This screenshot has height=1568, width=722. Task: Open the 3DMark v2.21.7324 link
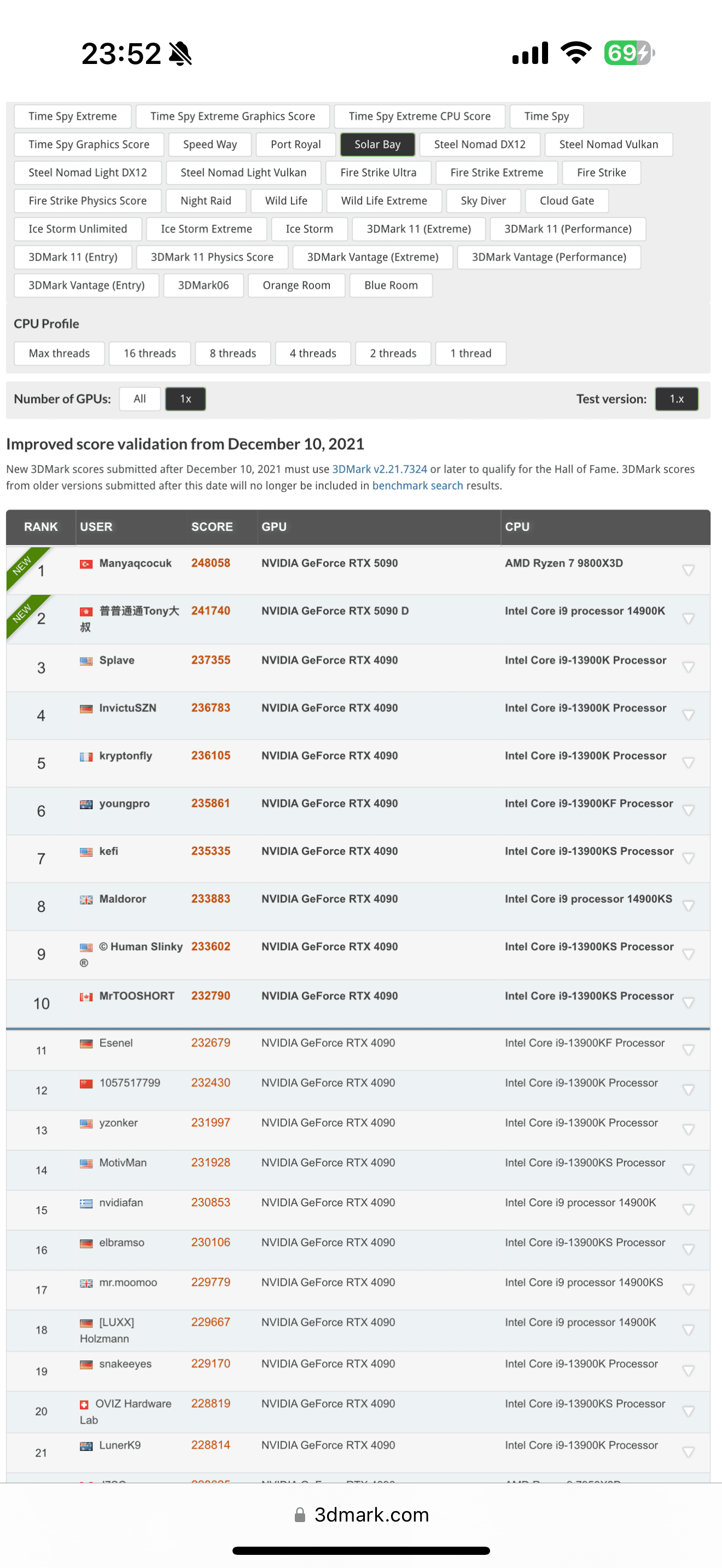pyautogui.click(x=379, y=469)
